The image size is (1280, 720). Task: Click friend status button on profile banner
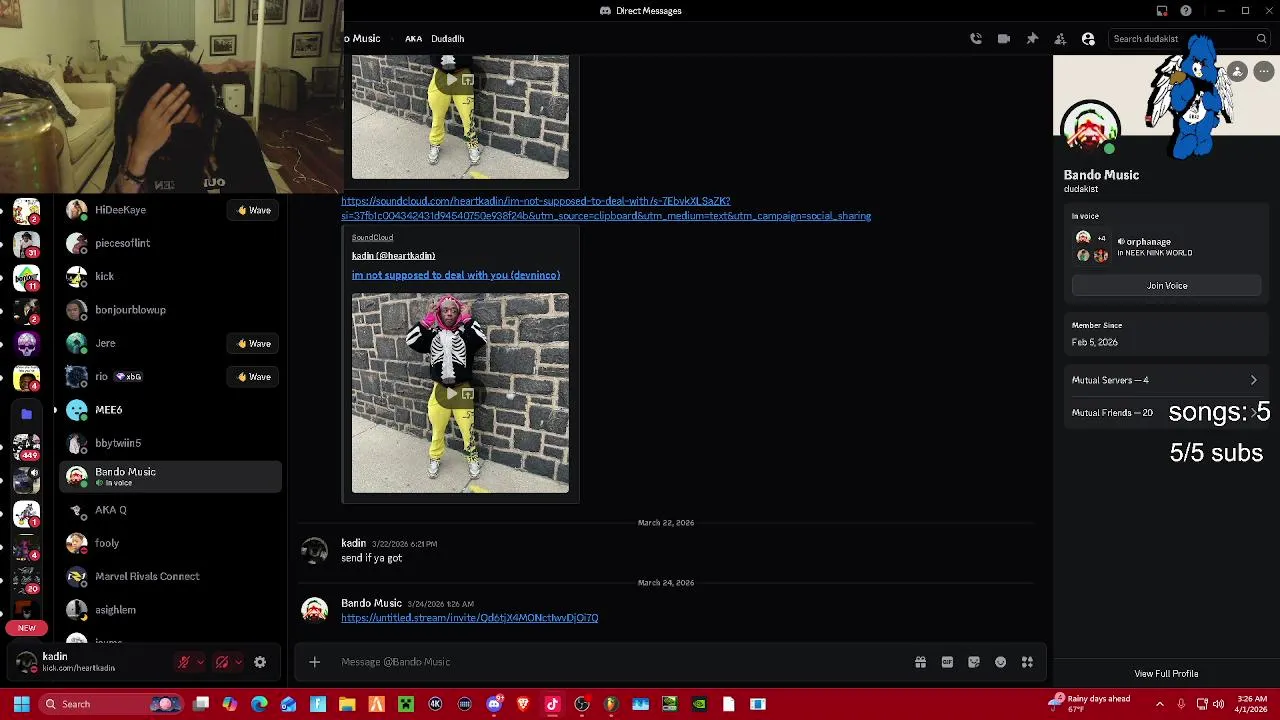point(1238,72)
